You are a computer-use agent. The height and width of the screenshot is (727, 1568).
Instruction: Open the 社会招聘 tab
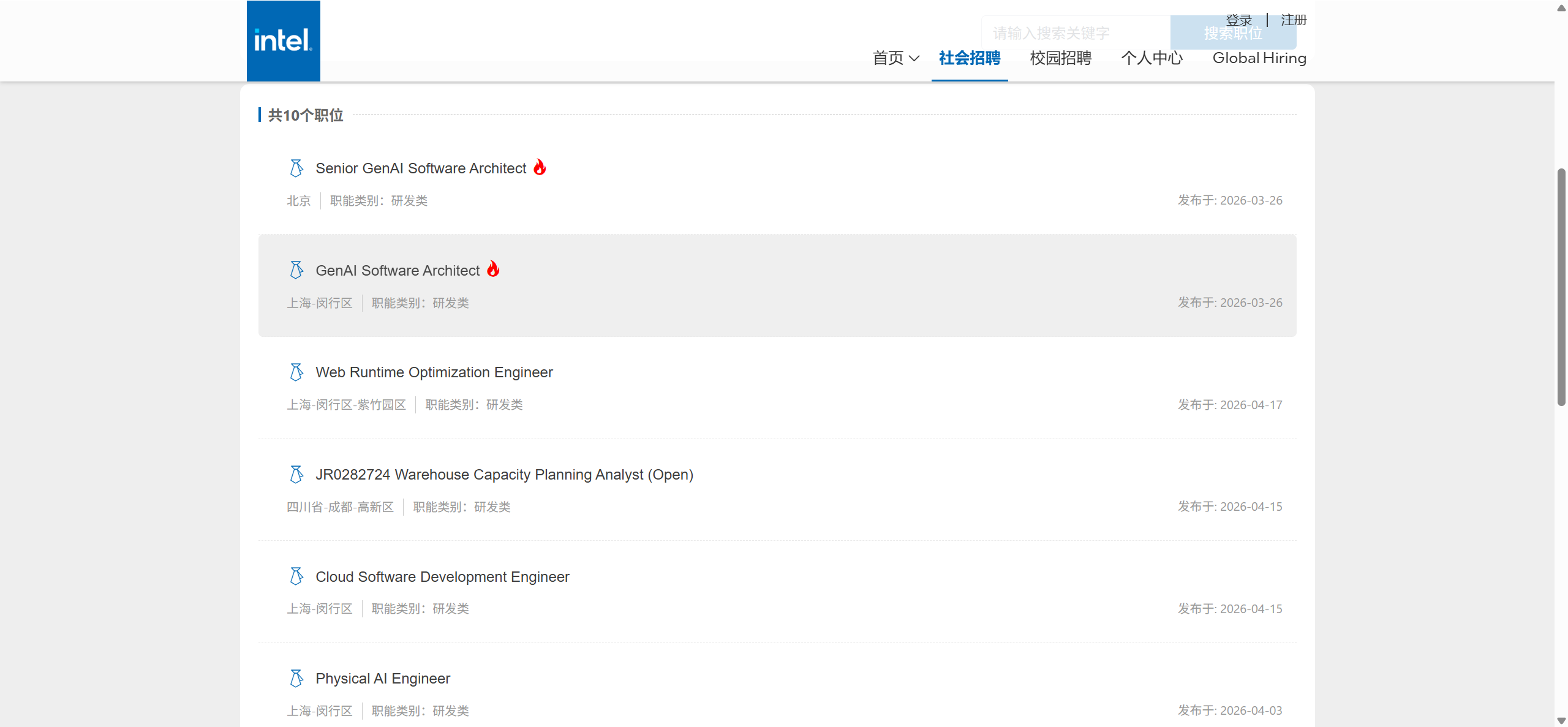pyautogui.click(x=969, y=58)
